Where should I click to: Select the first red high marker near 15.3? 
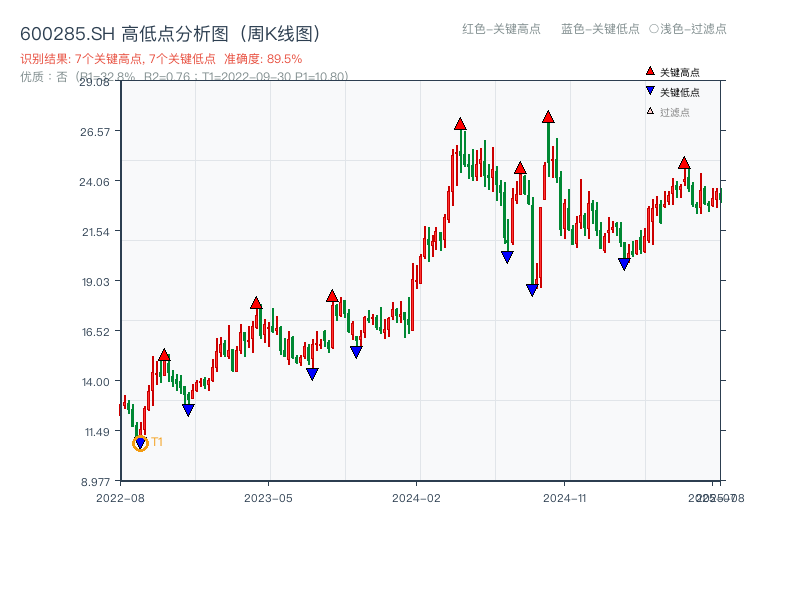[164, 355]
